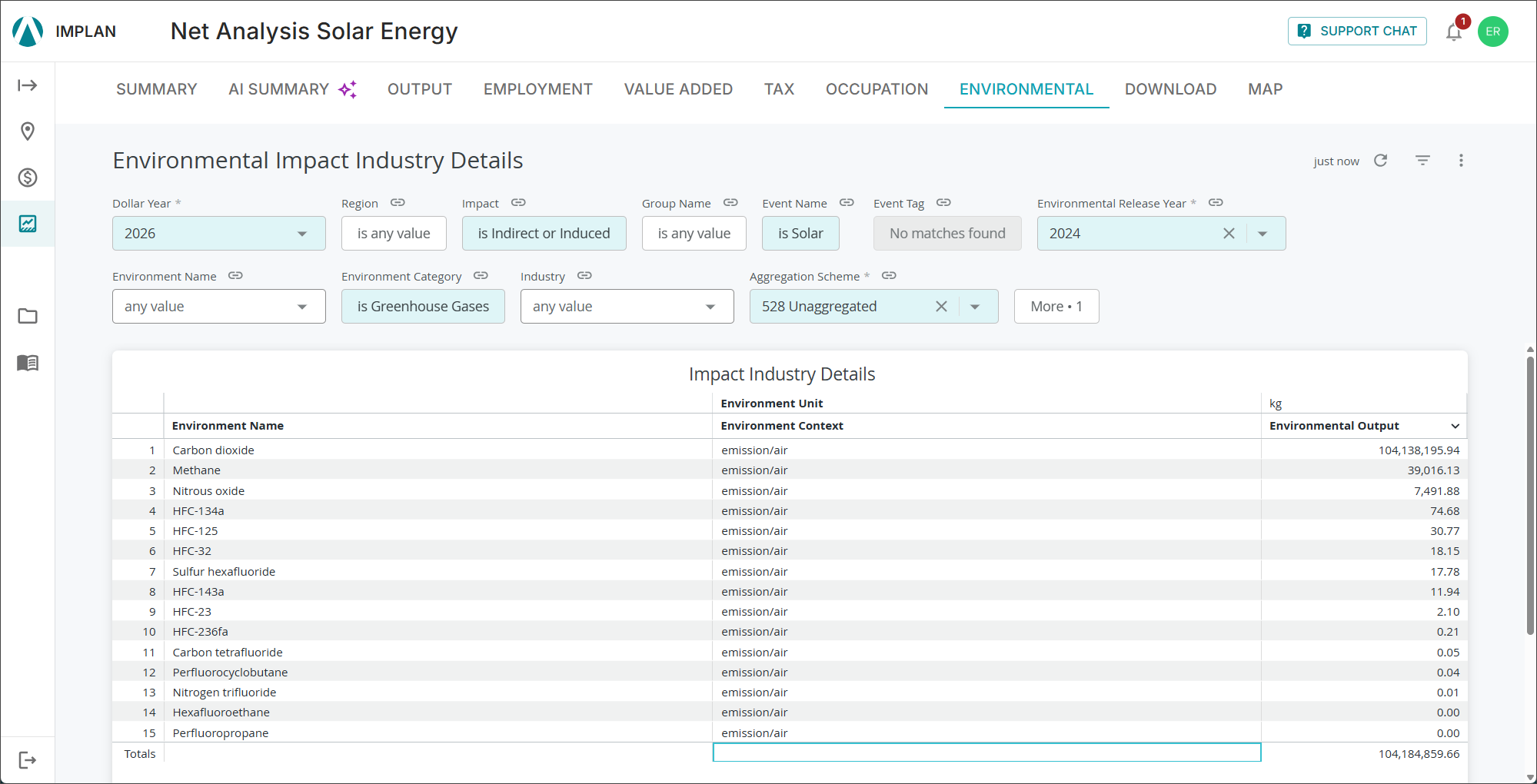The width and height of the screenshot is (1537, 784).
Task: Clear the Environmental Release Year 2024 value
Action: click(x=1229, y=234)
